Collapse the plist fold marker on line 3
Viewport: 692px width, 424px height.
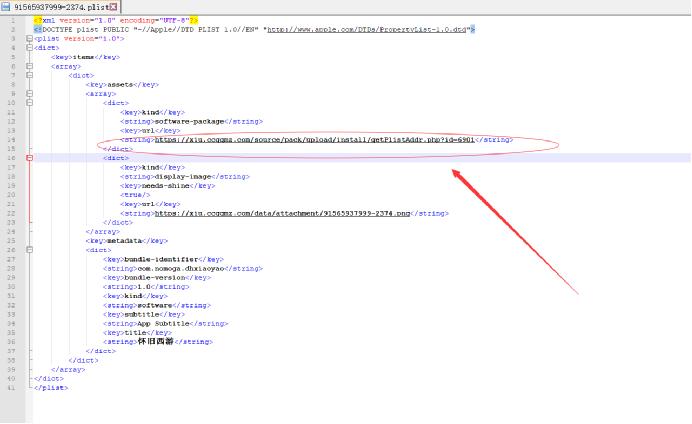tap(30, 38)
